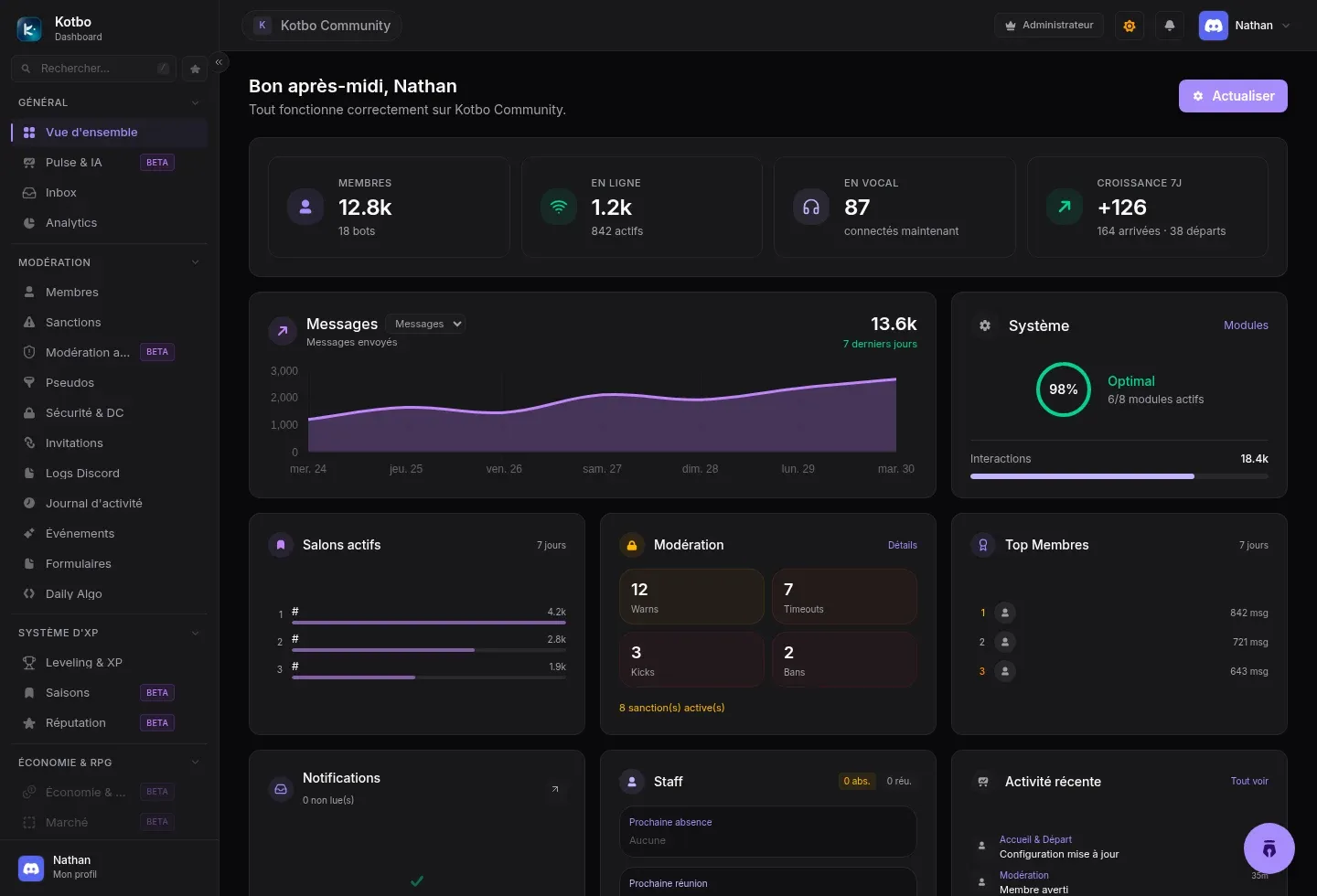This screenshot has width=1317, height=896.
Task: Click the Messages chart trend icon
Action: [x=283, y=331]
